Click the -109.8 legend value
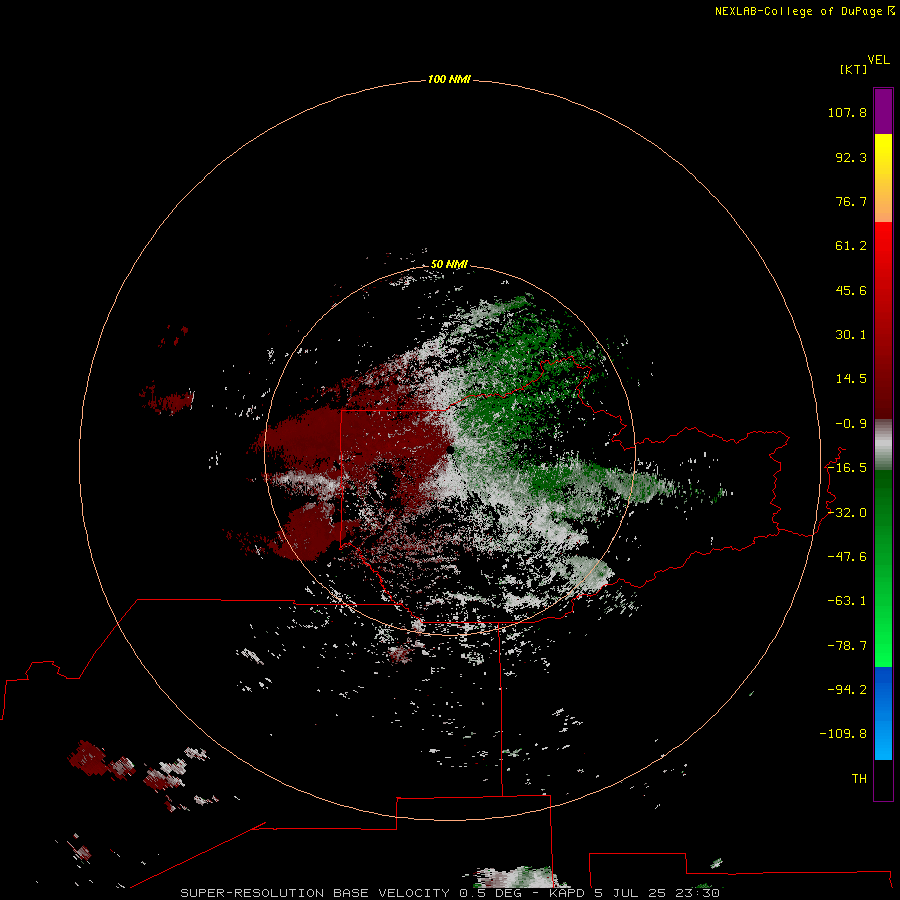Viewport: 900px width, 900px height. point(843,734)
